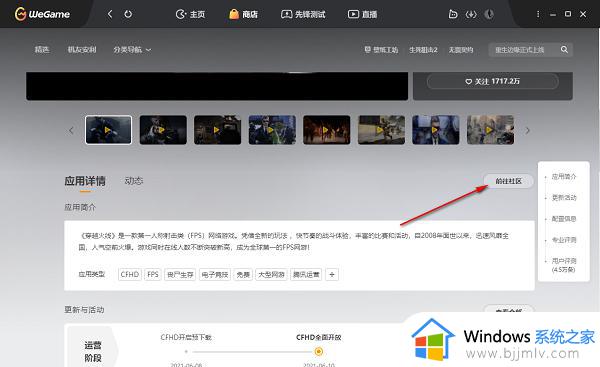Click the 大型网游 tag
Image resolution: width=600 pixels, height=367 pixels.
coord(271,274)
